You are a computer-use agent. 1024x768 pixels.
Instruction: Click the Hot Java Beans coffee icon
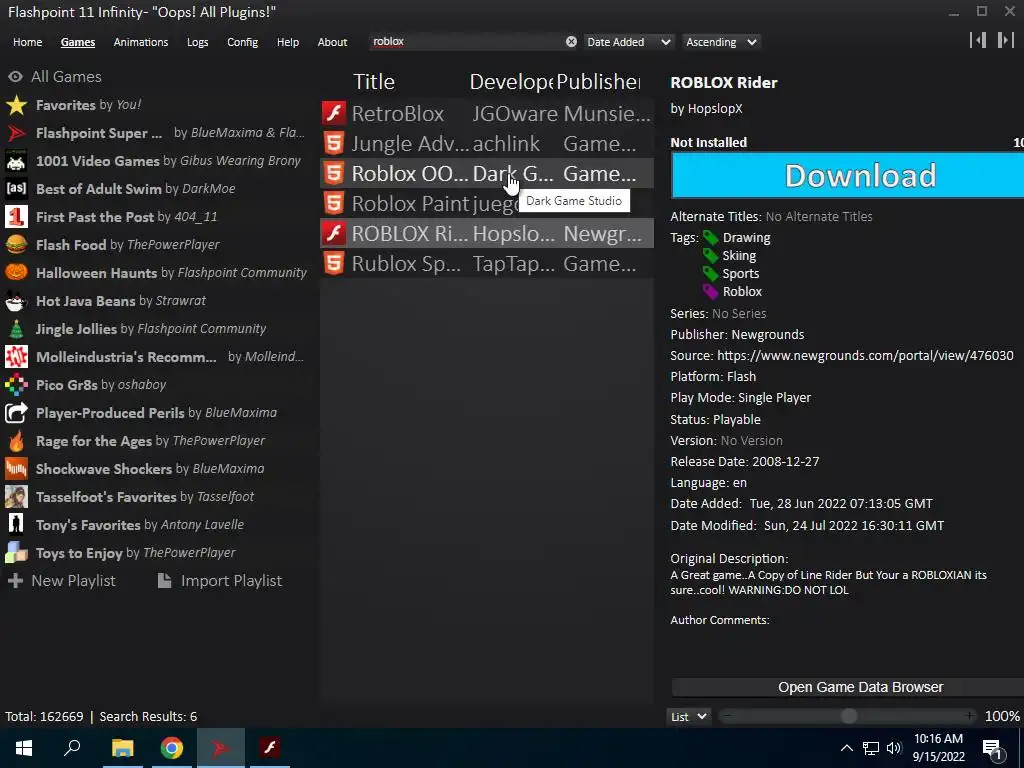tap(16, 301)
